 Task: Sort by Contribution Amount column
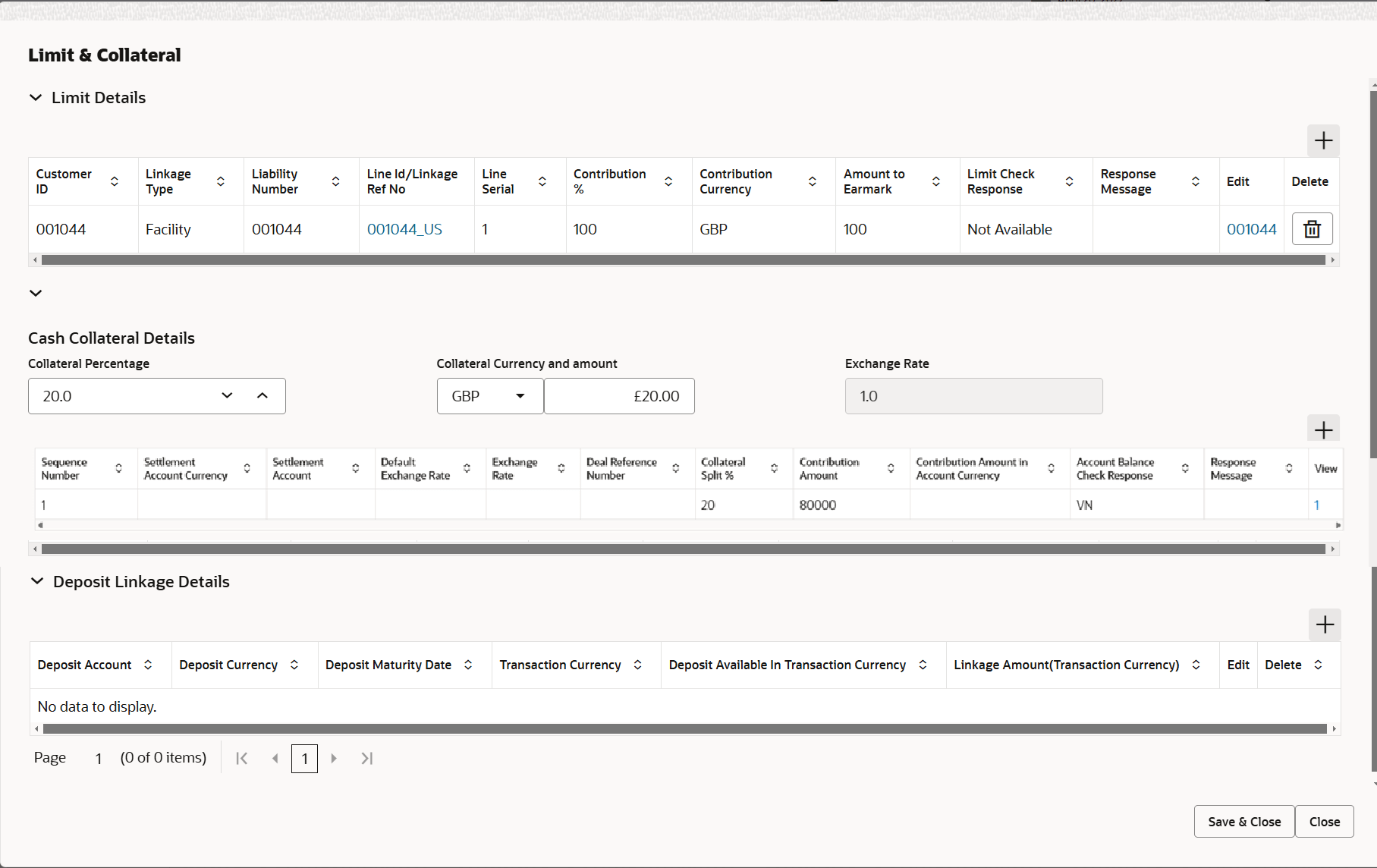(891, 468)
